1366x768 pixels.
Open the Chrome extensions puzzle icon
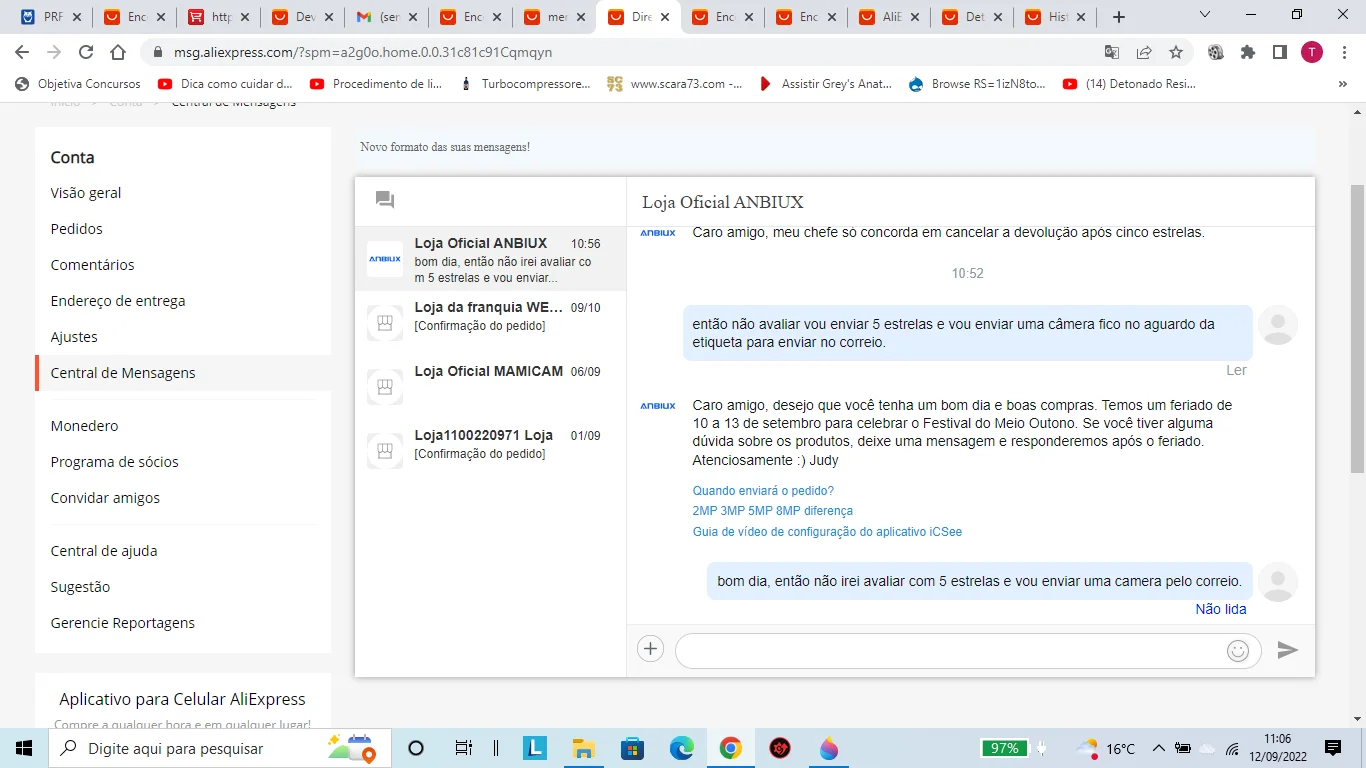(1248, 52)
